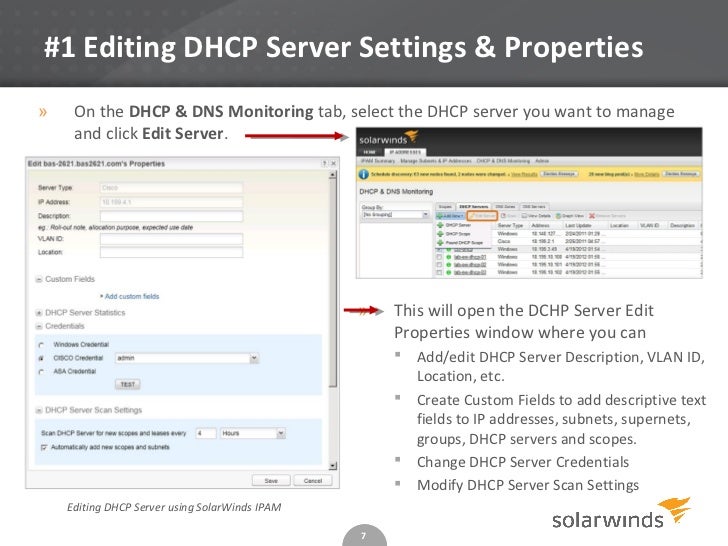Collapse the Credentials section
Image resolution: width=728 pixels, height=546 pixels.
(x=39, y=326)
